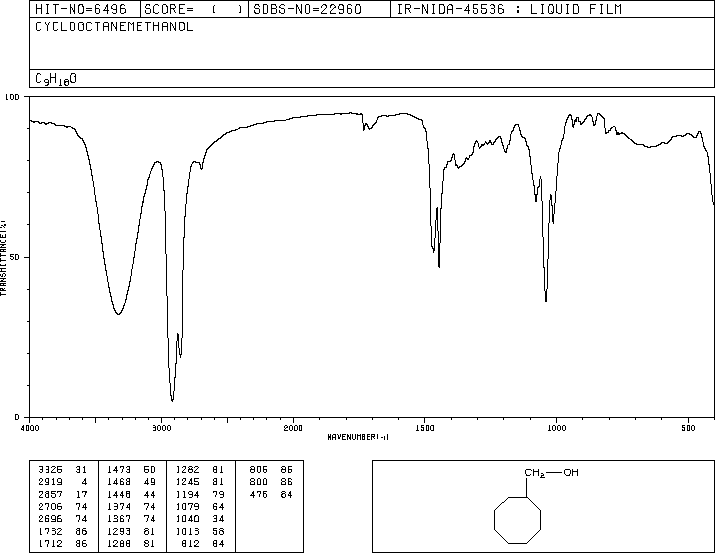Click the 2000 wavenumber axis label
The image size is (715, 553).
pyautogui.click(x=293, y=428)
